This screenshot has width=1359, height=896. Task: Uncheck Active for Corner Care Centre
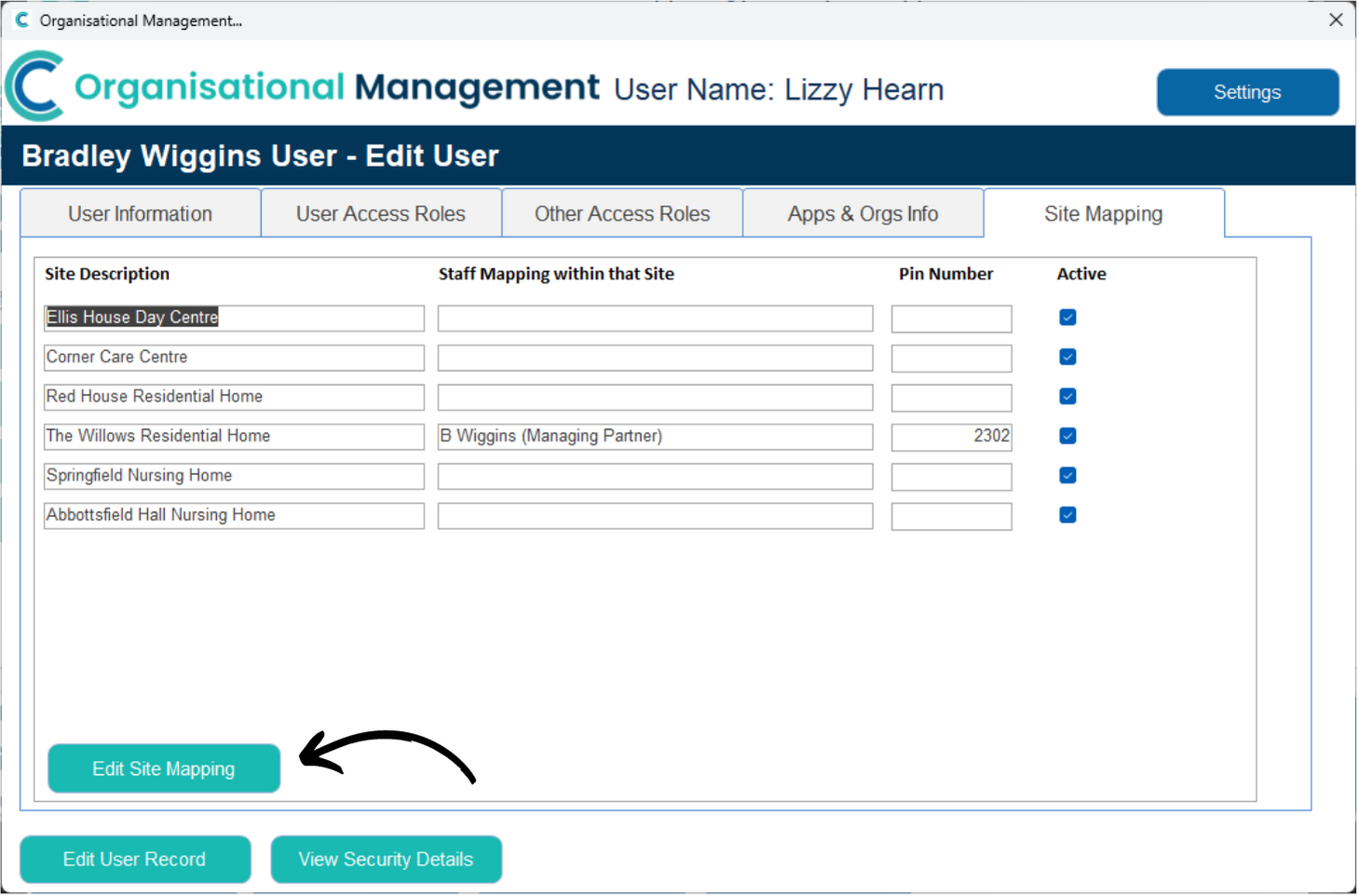pos(1067,357)
